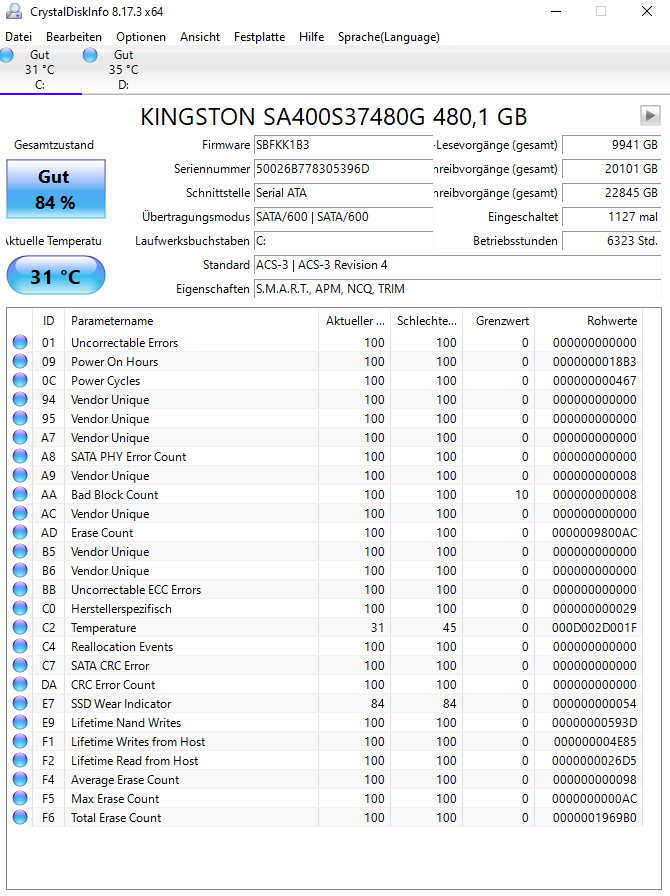This screenshot has height=896, width=670.
Task: Click the B5 Vendor Unique row name
Action: point(110,551)
